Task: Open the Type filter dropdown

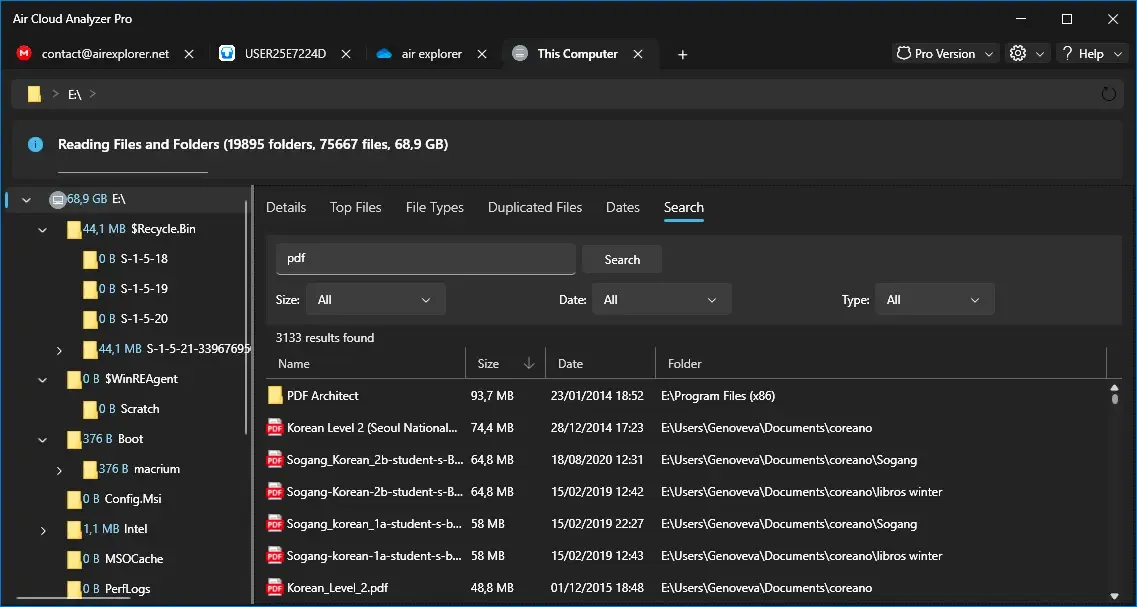Action: (x=935, y=300)
